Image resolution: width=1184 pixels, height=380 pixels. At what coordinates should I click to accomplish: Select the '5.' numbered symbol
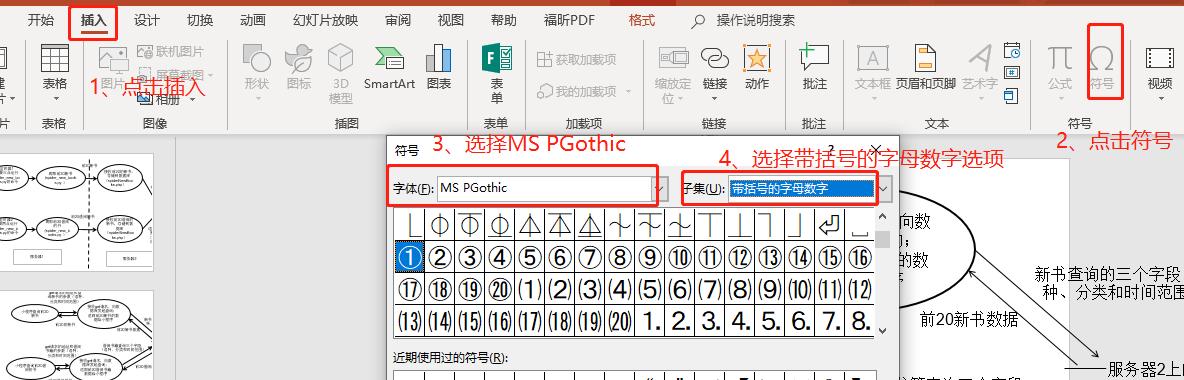tap(769, 322)
